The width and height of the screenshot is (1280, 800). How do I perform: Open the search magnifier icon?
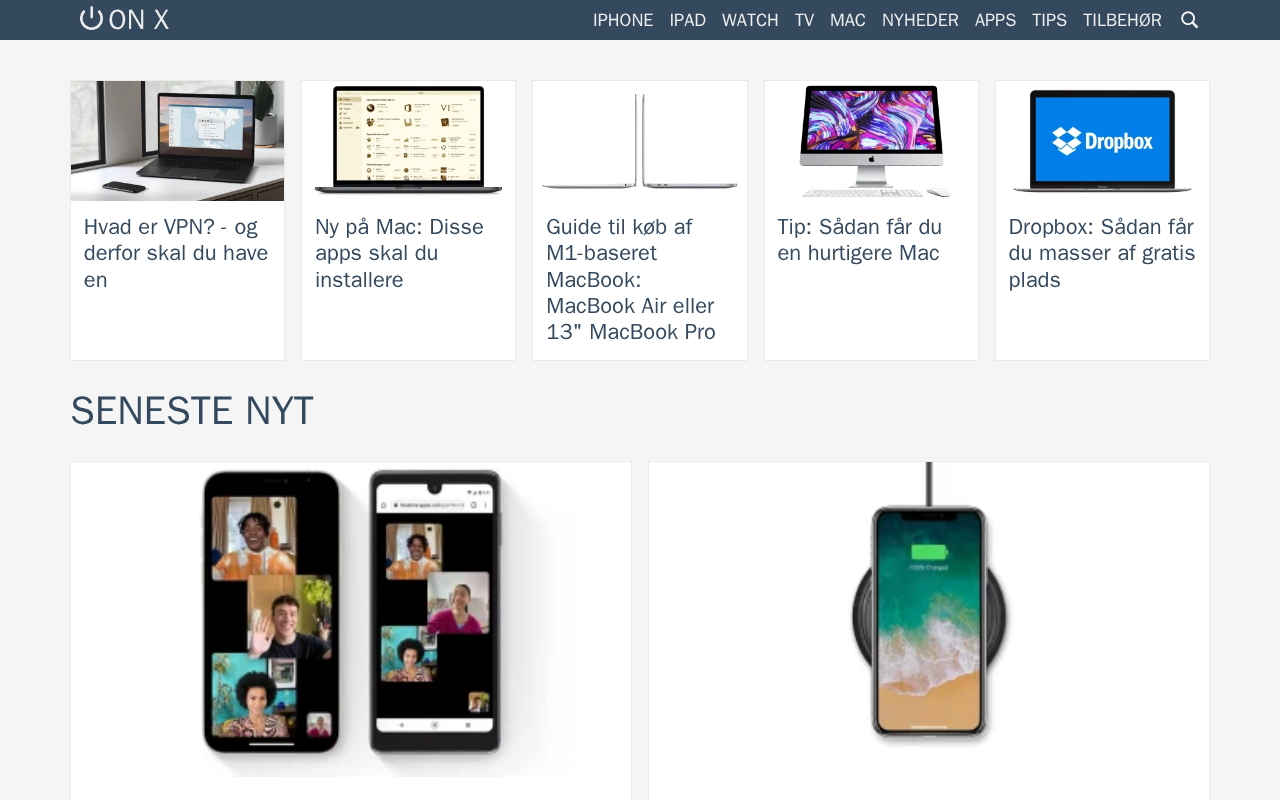1189,20
